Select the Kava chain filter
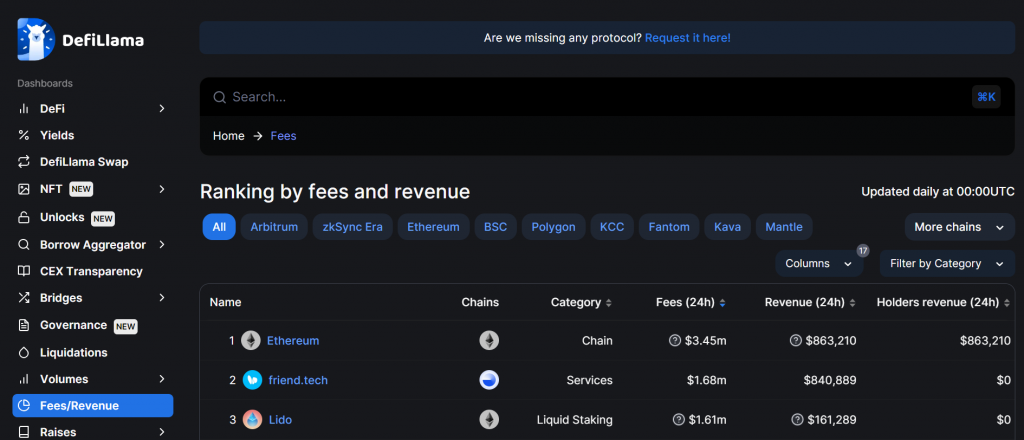Image resolution: width=1024 pixels, height=440 pixels. pos(728,227)
